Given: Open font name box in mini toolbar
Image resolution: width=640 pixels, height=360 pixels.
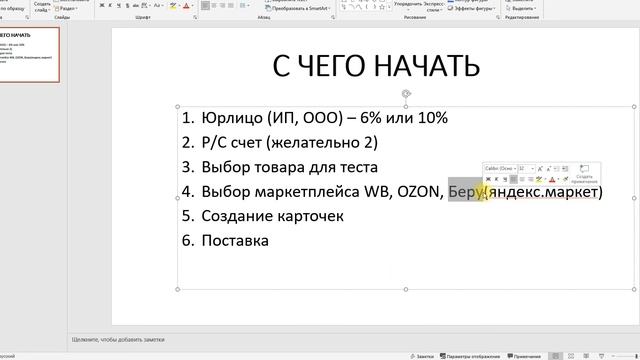Looking at the screenshot, I should (x=500, y=169).
